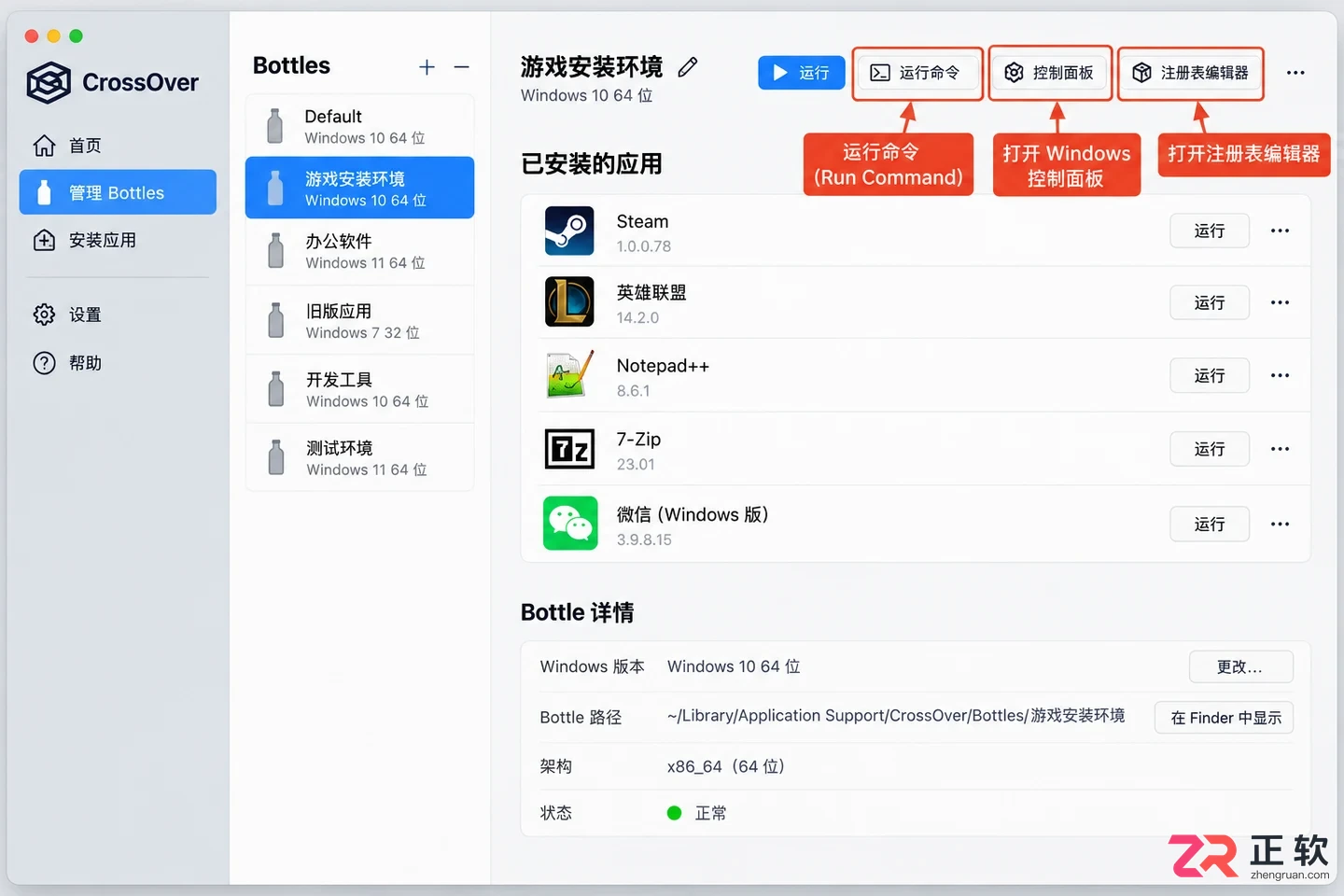The image size is (1344, 896).
Task: Open the 注册表编辑器 registry editor
Action: pyautogui.click(x=1191, y=73)
